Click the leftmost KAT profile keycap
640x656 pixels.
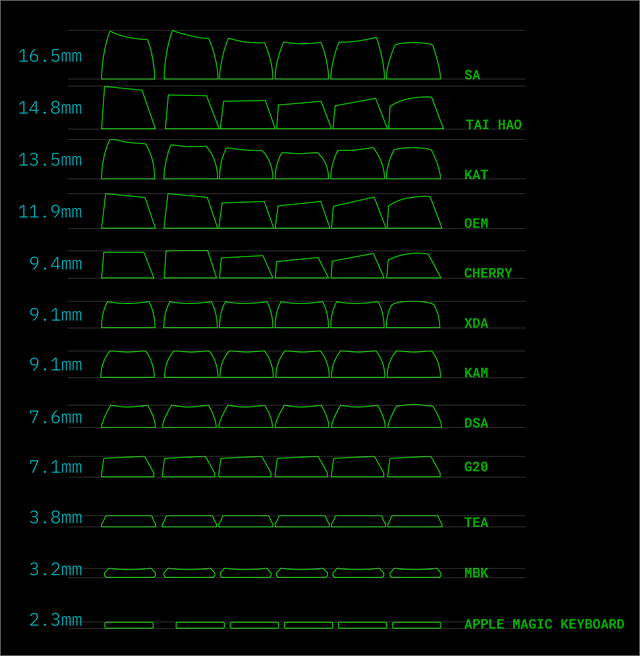pyautogui.click(x=128, y=161)
